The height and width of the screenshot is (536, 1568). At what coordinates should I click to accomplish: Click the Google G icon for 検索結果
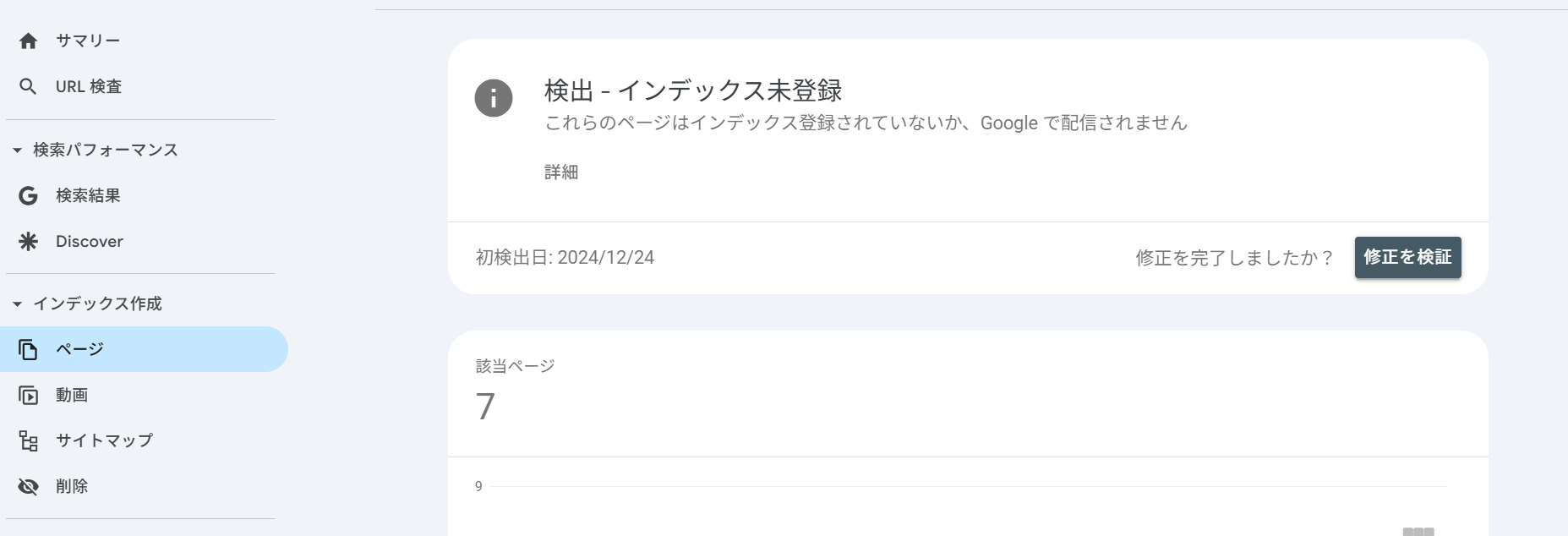[x=28, y=195]
